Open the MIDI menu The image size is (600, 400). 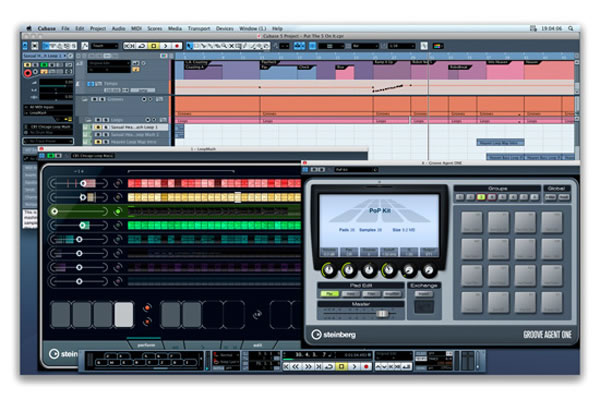click(x=136, y=28)
